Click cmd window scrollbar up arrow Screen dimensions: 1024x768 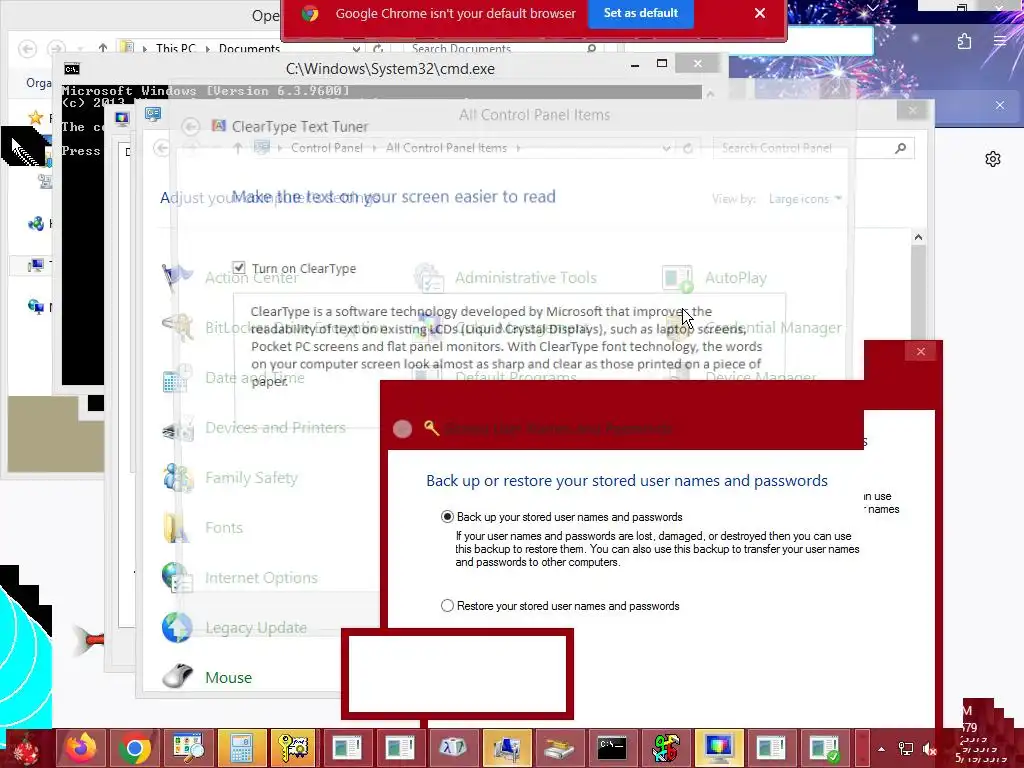tap(711, 94)
